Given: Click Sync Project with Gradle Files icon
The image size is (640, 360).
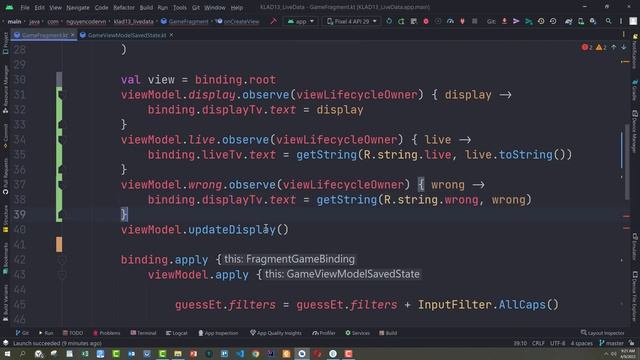Looking at the screenshot, I should 568,21.
